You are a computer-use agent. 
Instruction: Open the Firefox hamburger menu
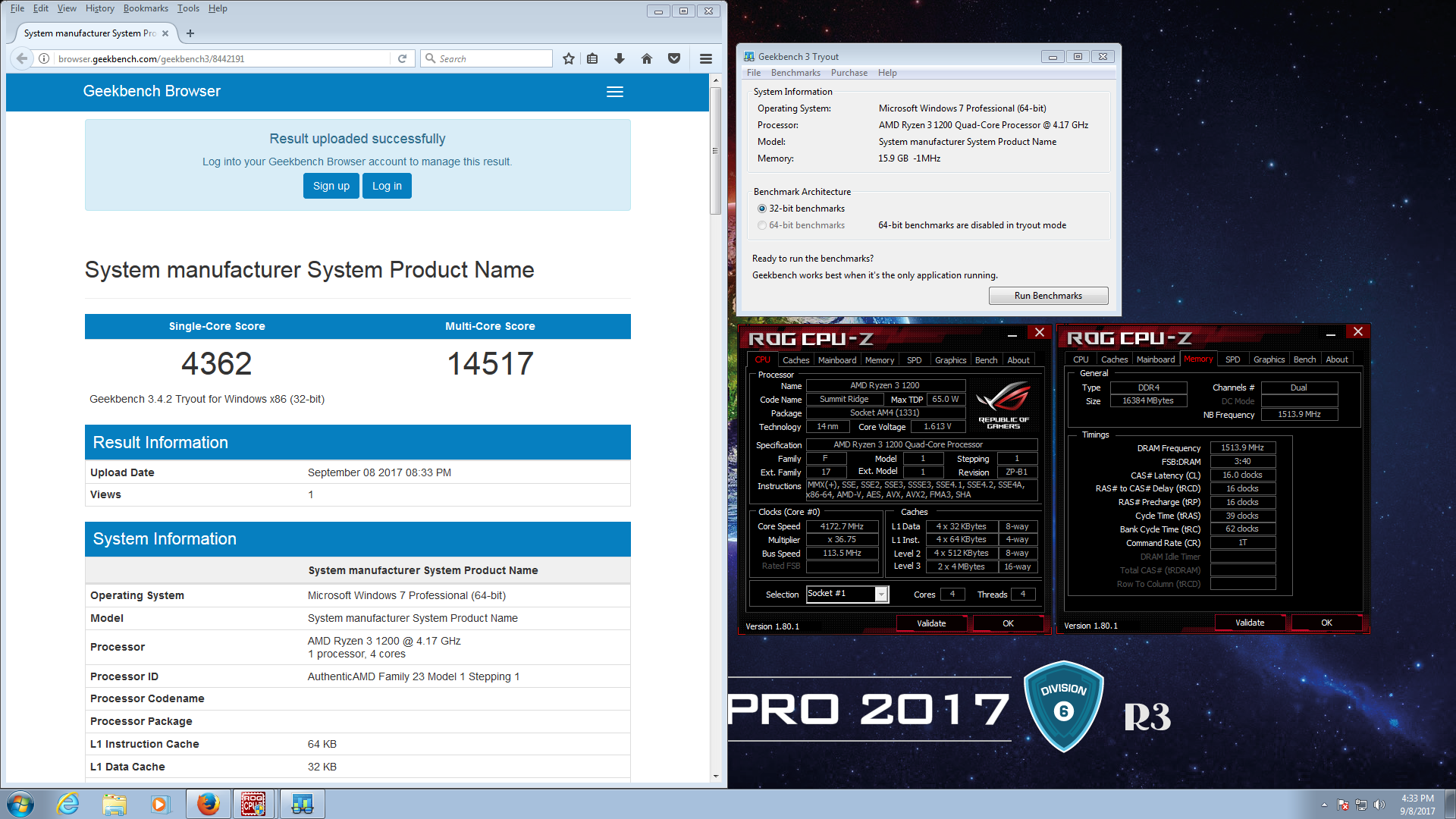pyautogui.click(x=706, y=58)
